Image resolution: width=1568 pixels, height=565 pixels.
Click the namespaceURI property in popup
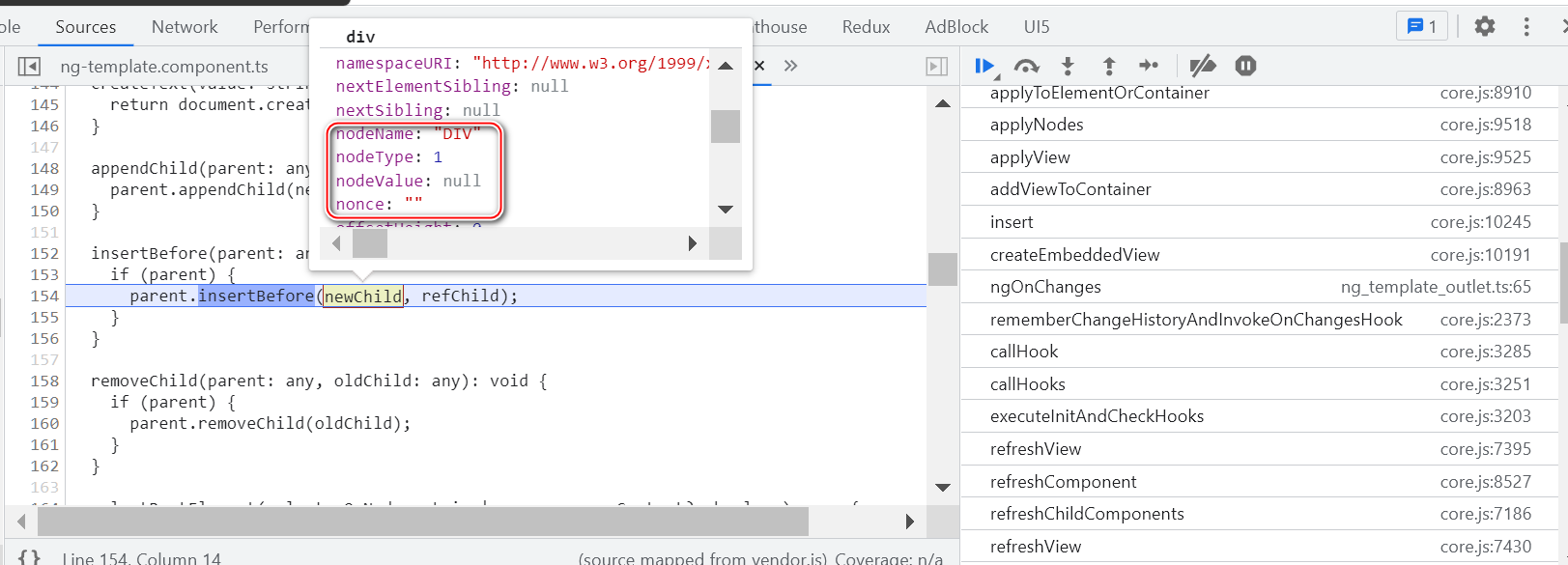coord(393,64)
